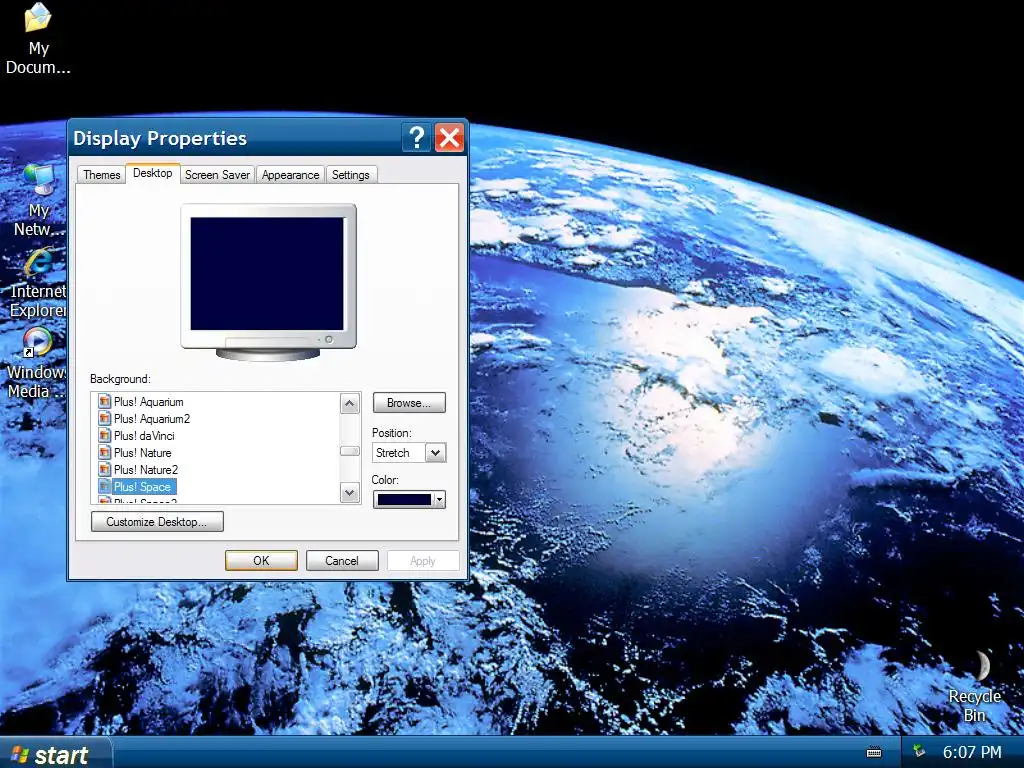The image size is (1024, 768).
Task: Click the background list scrollbar thumb
Action: 349,451
